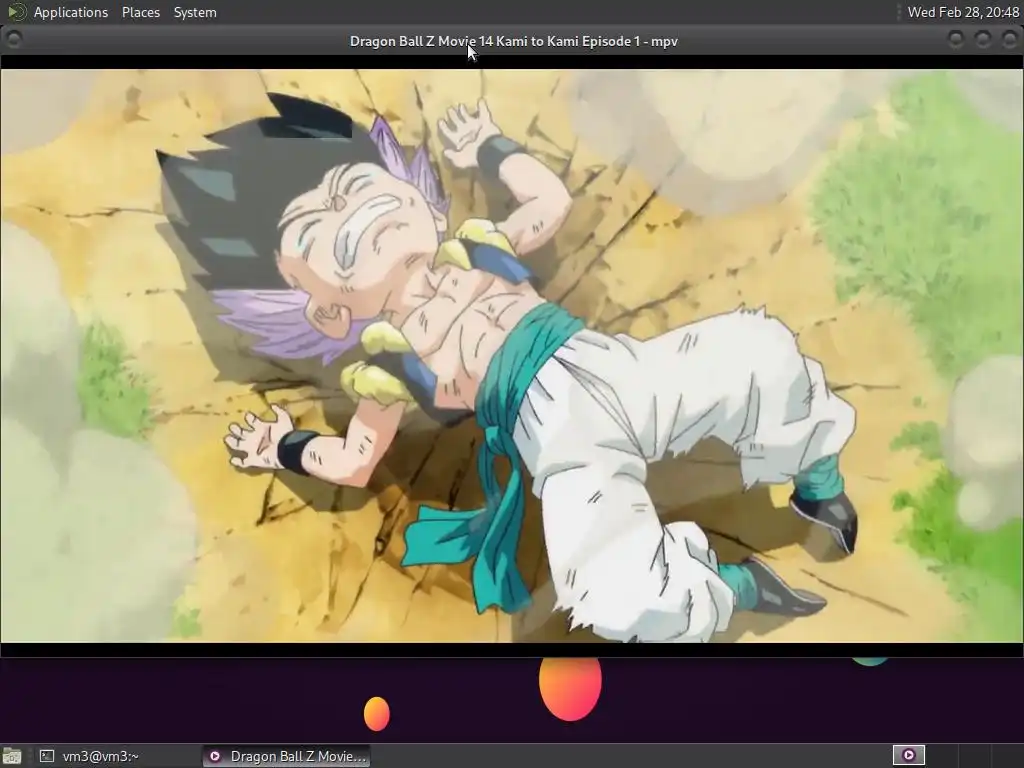Click the mpv title bar text
Image resolution: width=1024 pixels, height=768 pixels.
tap(513, 41)
